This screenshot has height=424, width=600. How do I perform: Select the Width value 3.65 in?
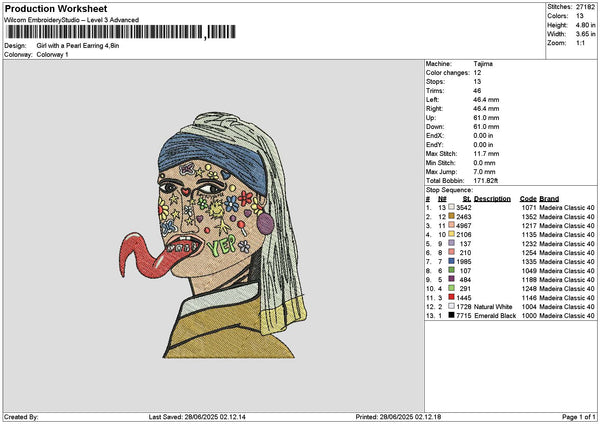coord(585,34)
